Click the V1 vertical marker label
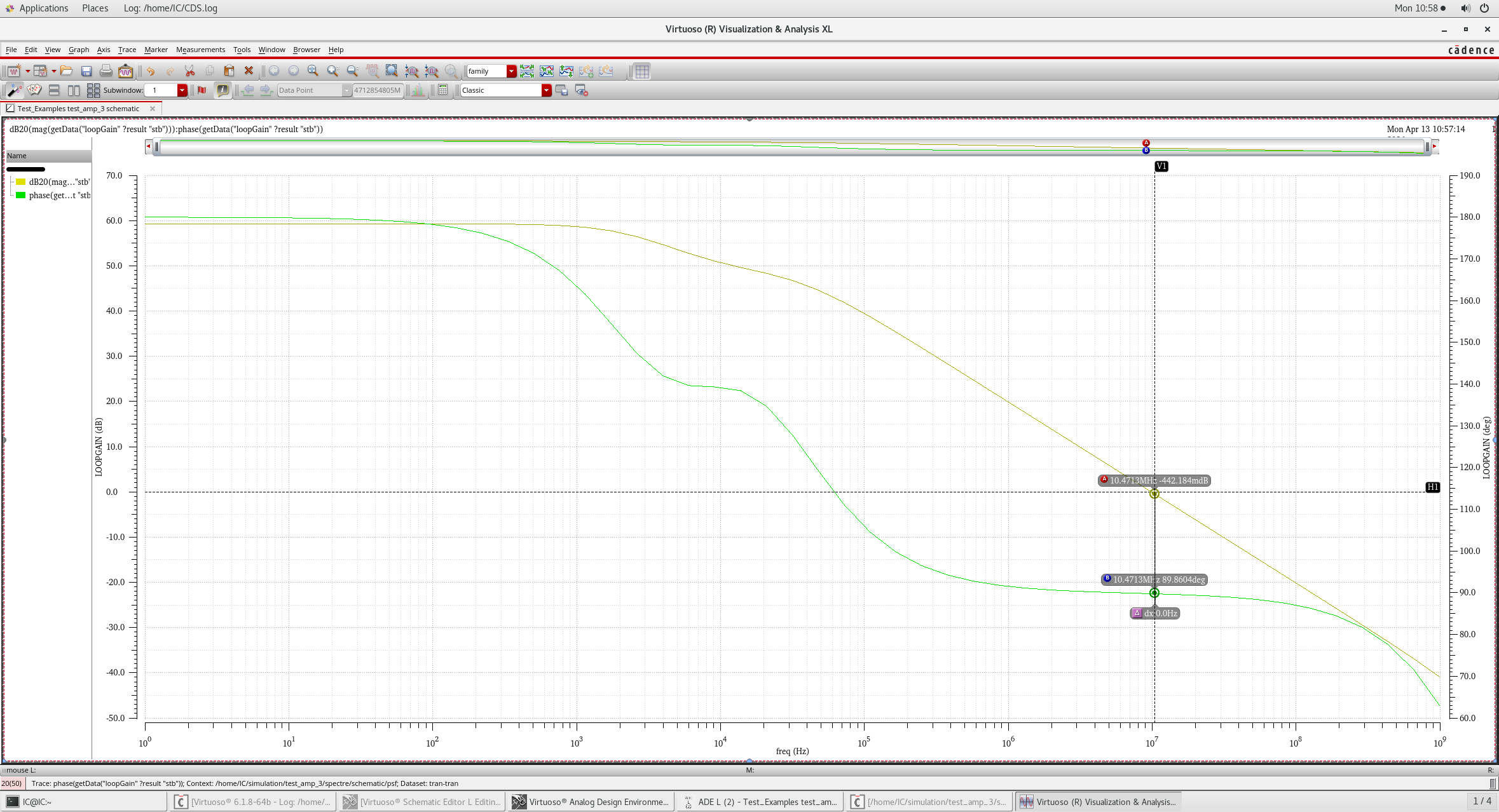The height and width of the screenshot is (812, 1499). click(x=1161, y=166)
